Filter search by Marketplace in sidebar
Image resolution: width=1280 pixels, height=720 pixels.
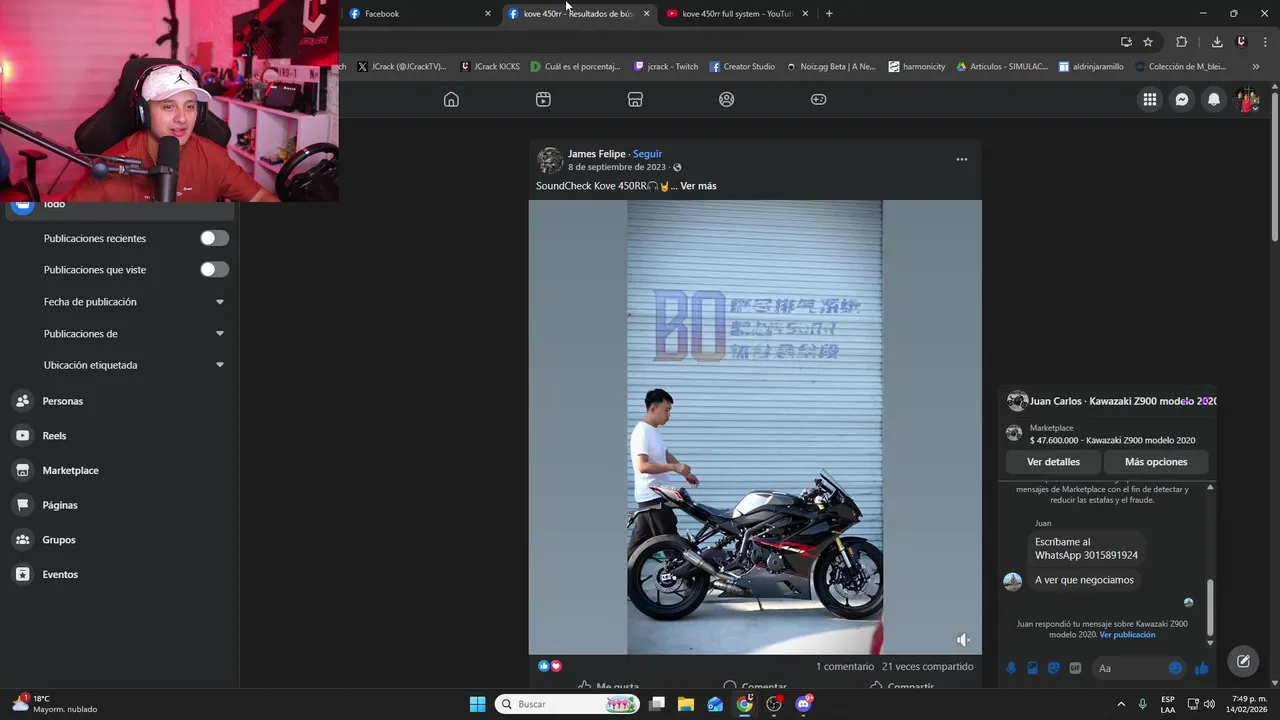[70, 470]
